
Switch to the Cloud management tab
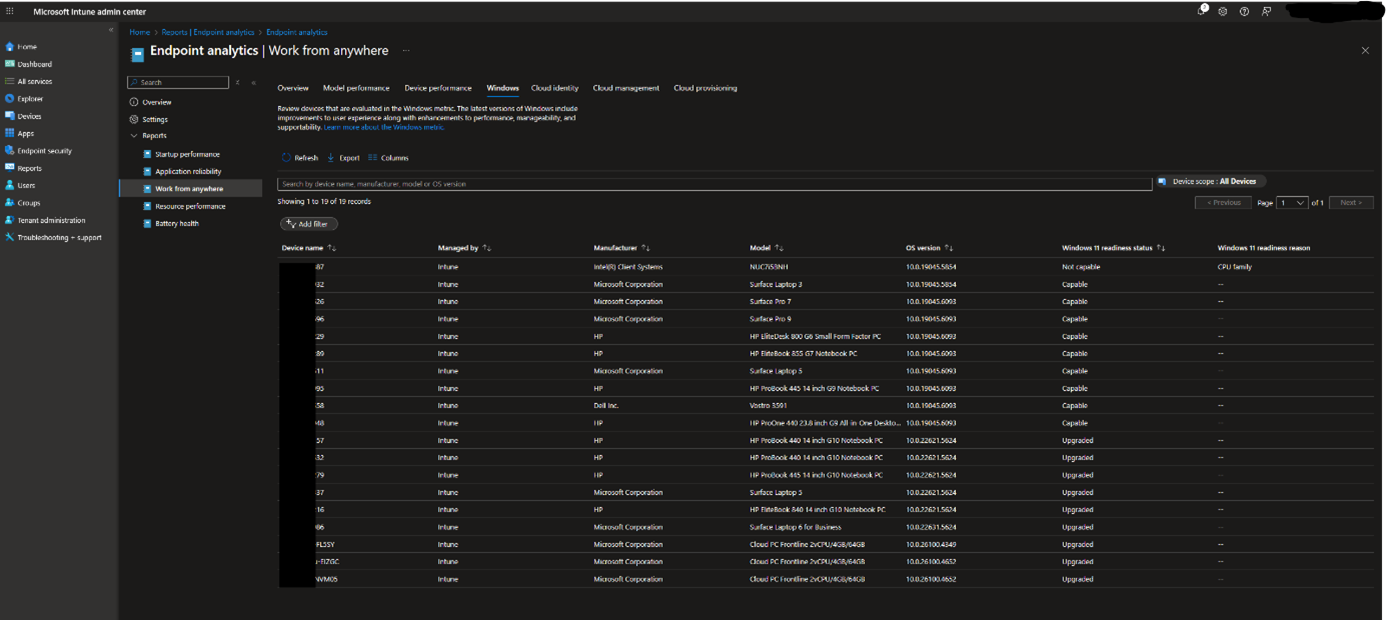[626, 88]
